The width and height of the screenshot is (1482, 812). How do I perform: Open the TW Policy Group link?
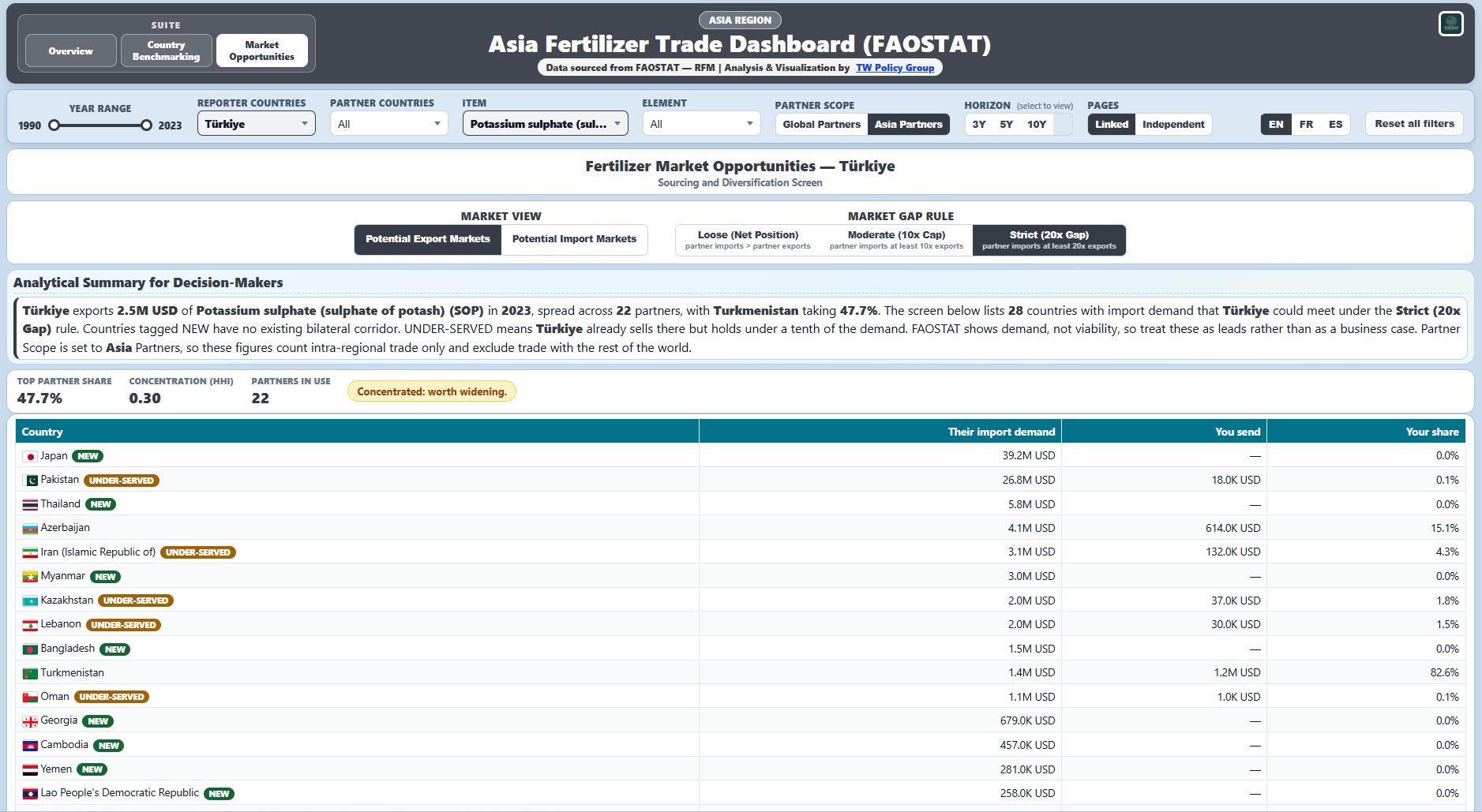click(895, 68)
